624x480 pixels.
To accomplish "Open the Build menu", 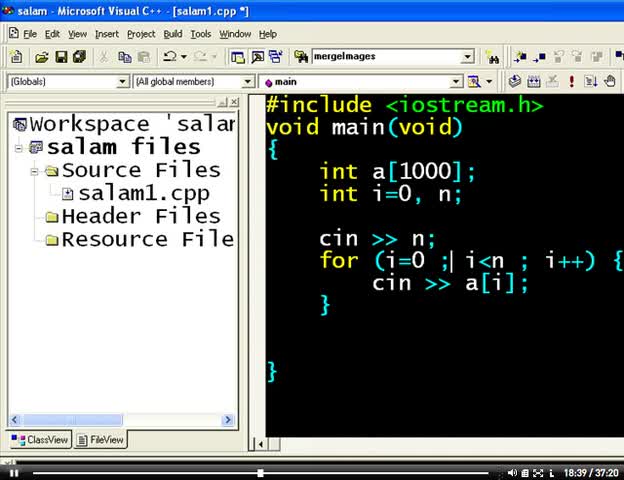I will [173, 34].
